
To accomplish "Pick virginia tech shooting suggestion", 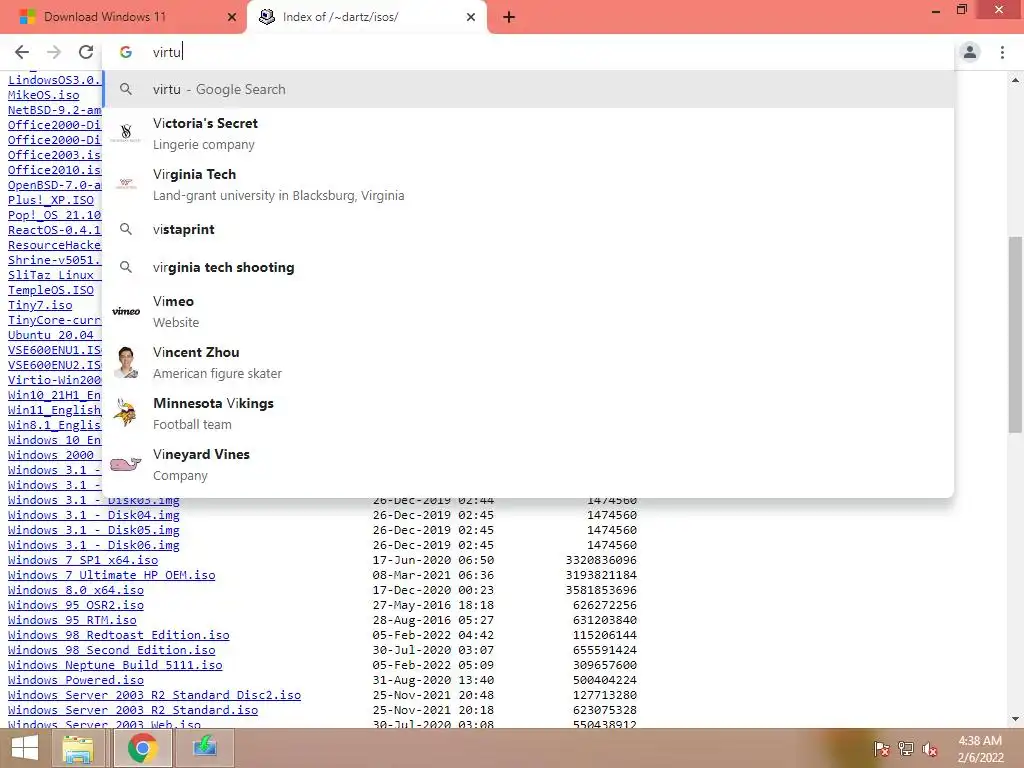I will pyautogui.click(x=528, y=267).
